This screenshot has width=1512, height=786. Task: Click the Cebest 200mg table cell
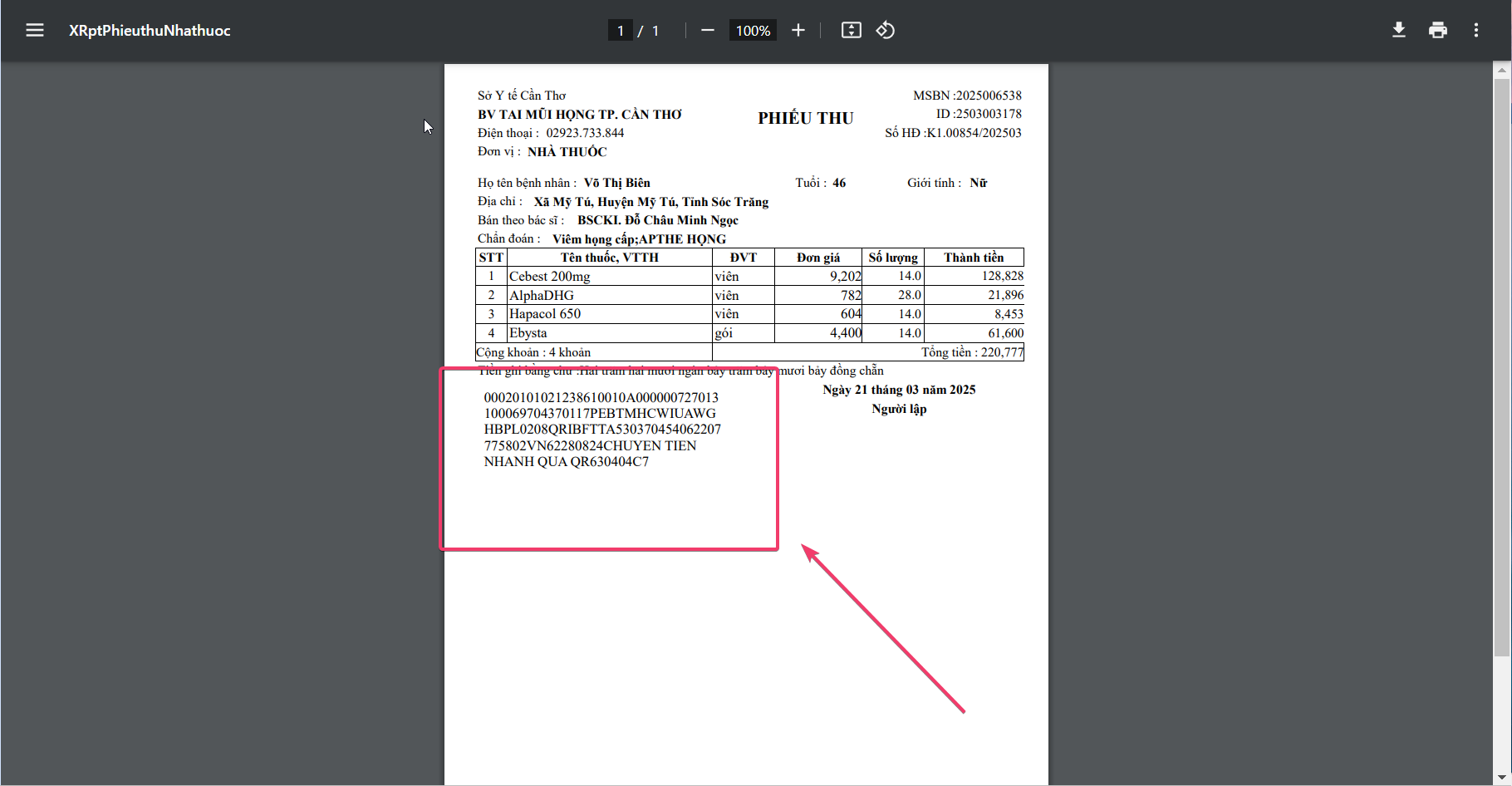(x=610, y=277)
